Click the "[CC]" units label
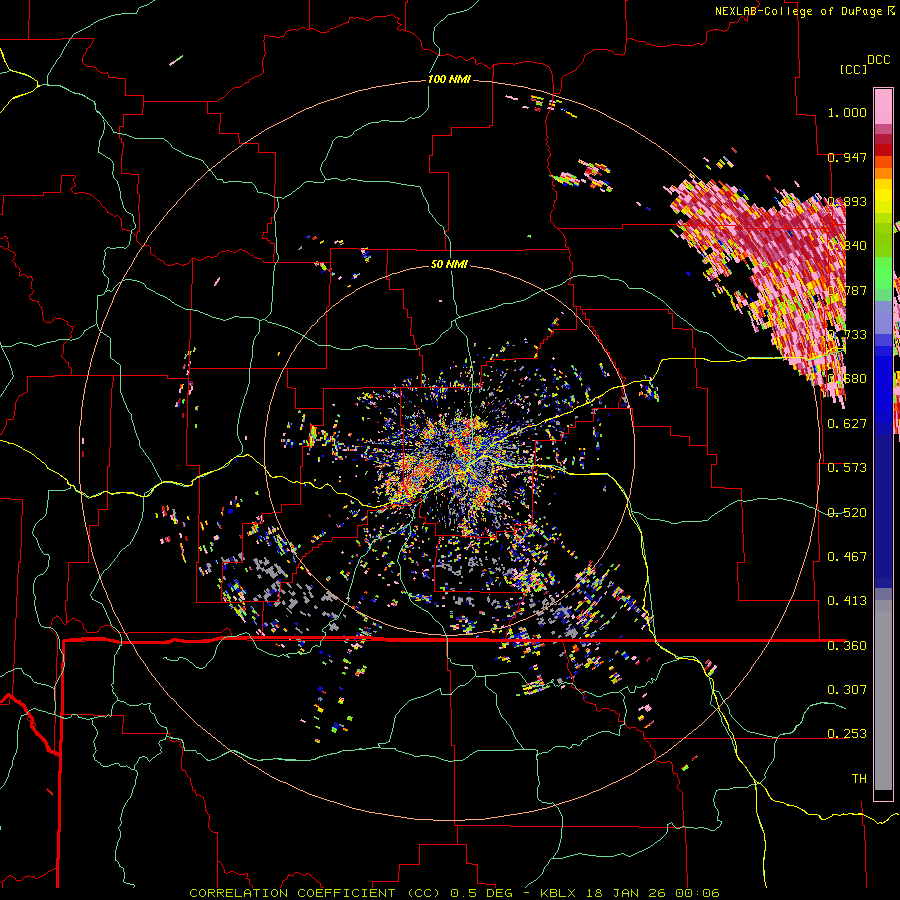Screen dimensions: 900x900 [x=853, y=69]
